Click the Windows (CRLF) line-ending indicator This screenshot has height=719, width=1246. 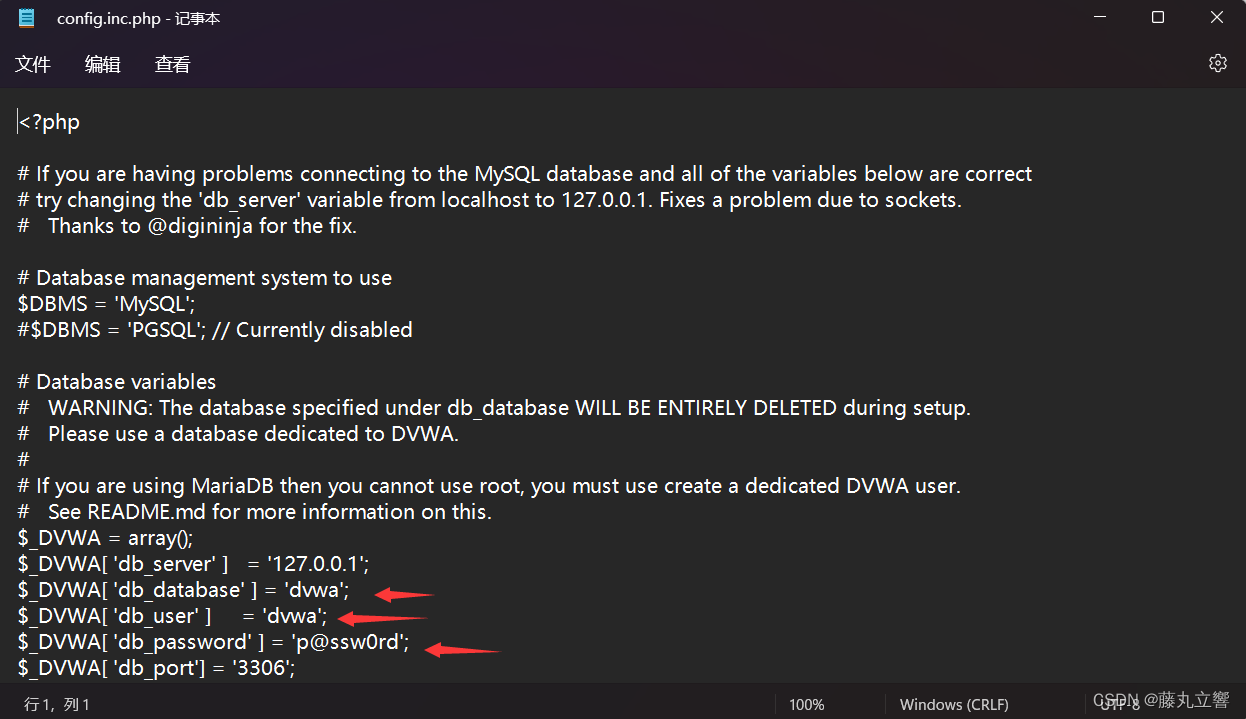(953, 704)
